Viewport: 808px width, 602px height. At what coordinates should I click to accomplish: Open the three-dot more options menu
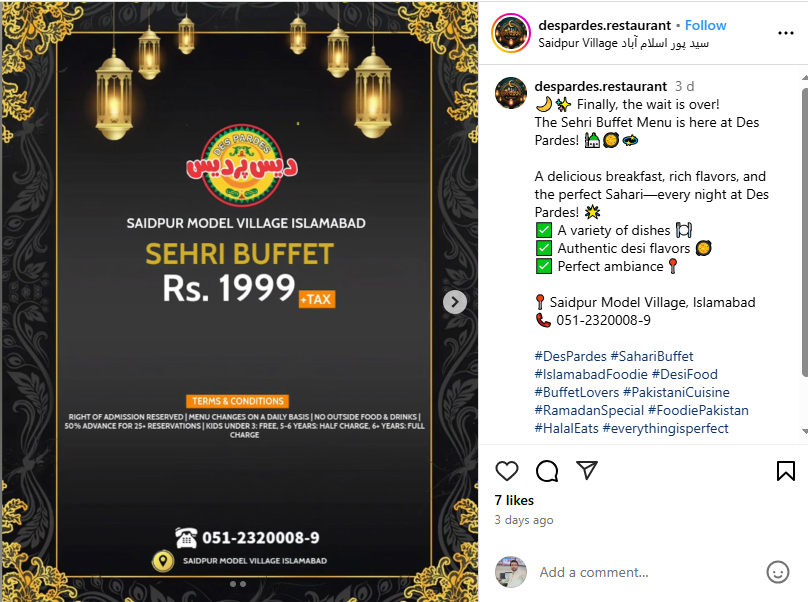pos(785,33)
